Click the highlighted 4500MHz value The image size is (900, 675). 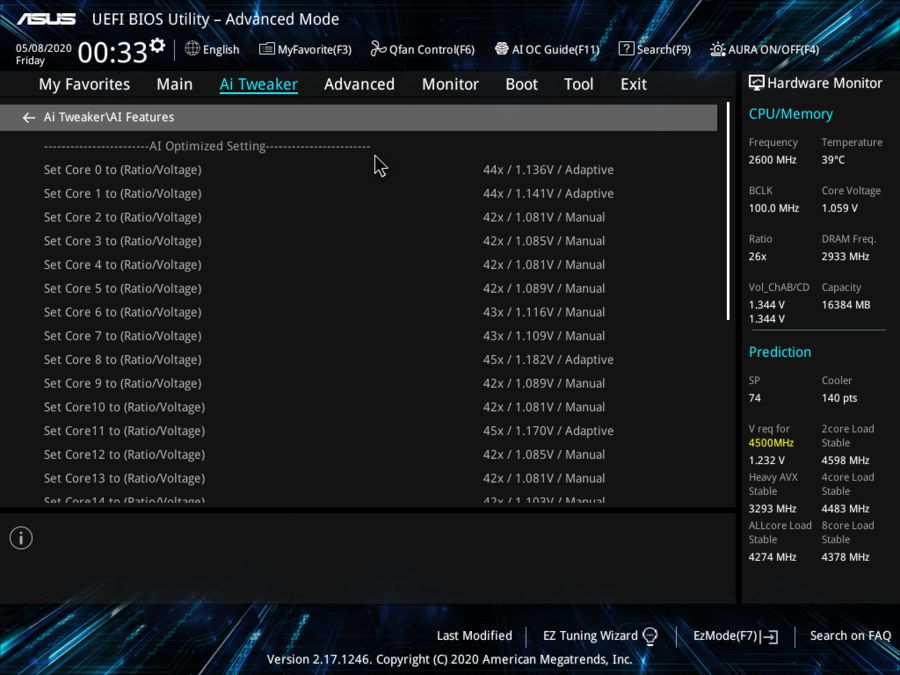point(771,443)
